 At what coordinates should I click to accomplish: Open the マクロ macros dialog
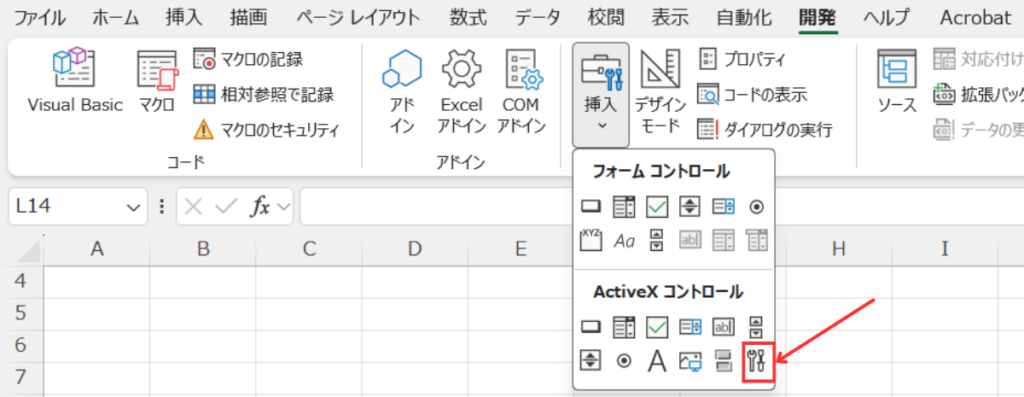[157, 80]
